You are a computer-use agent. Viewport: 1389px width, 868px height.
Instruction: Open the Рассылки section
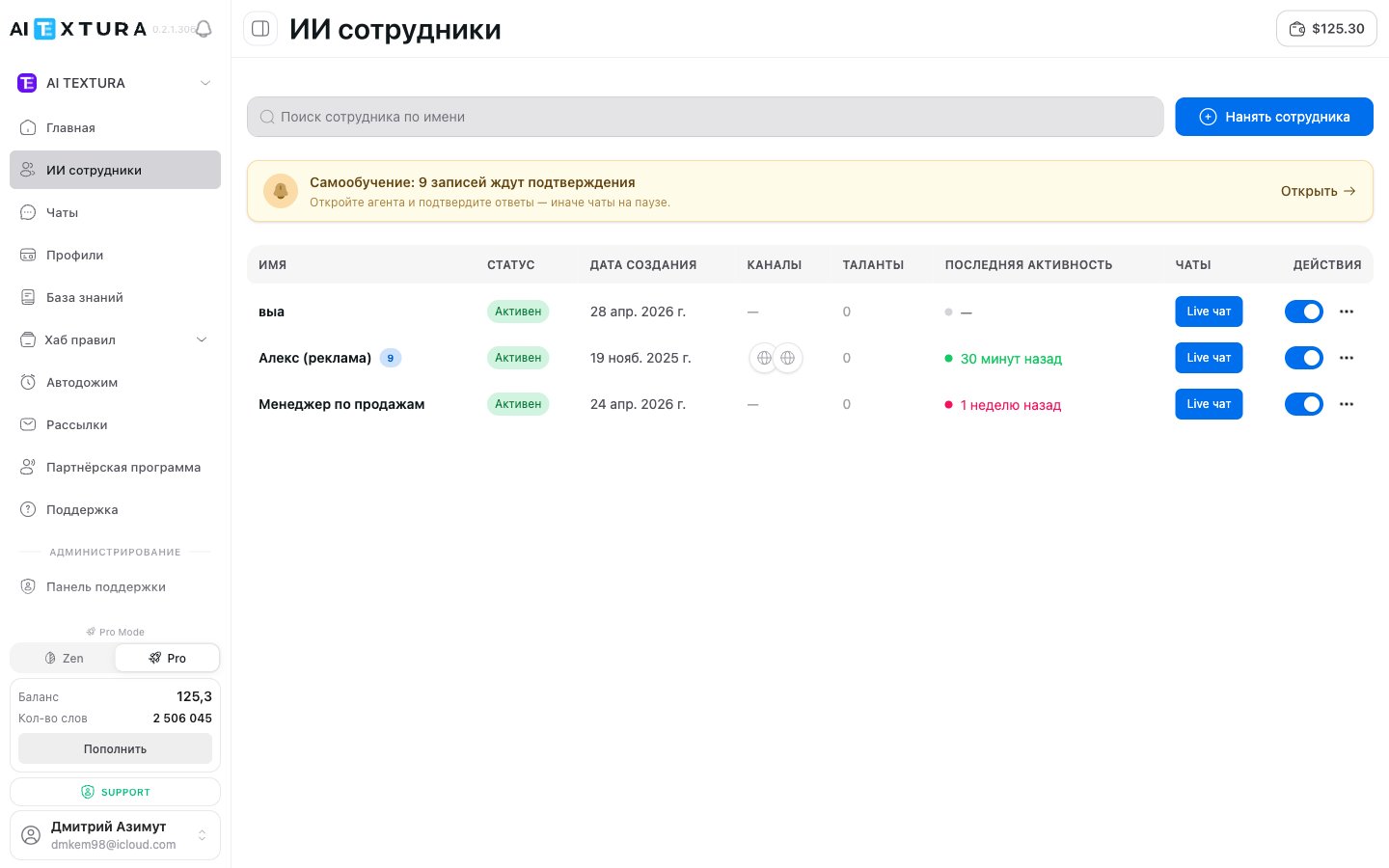[x=115, y=424]
